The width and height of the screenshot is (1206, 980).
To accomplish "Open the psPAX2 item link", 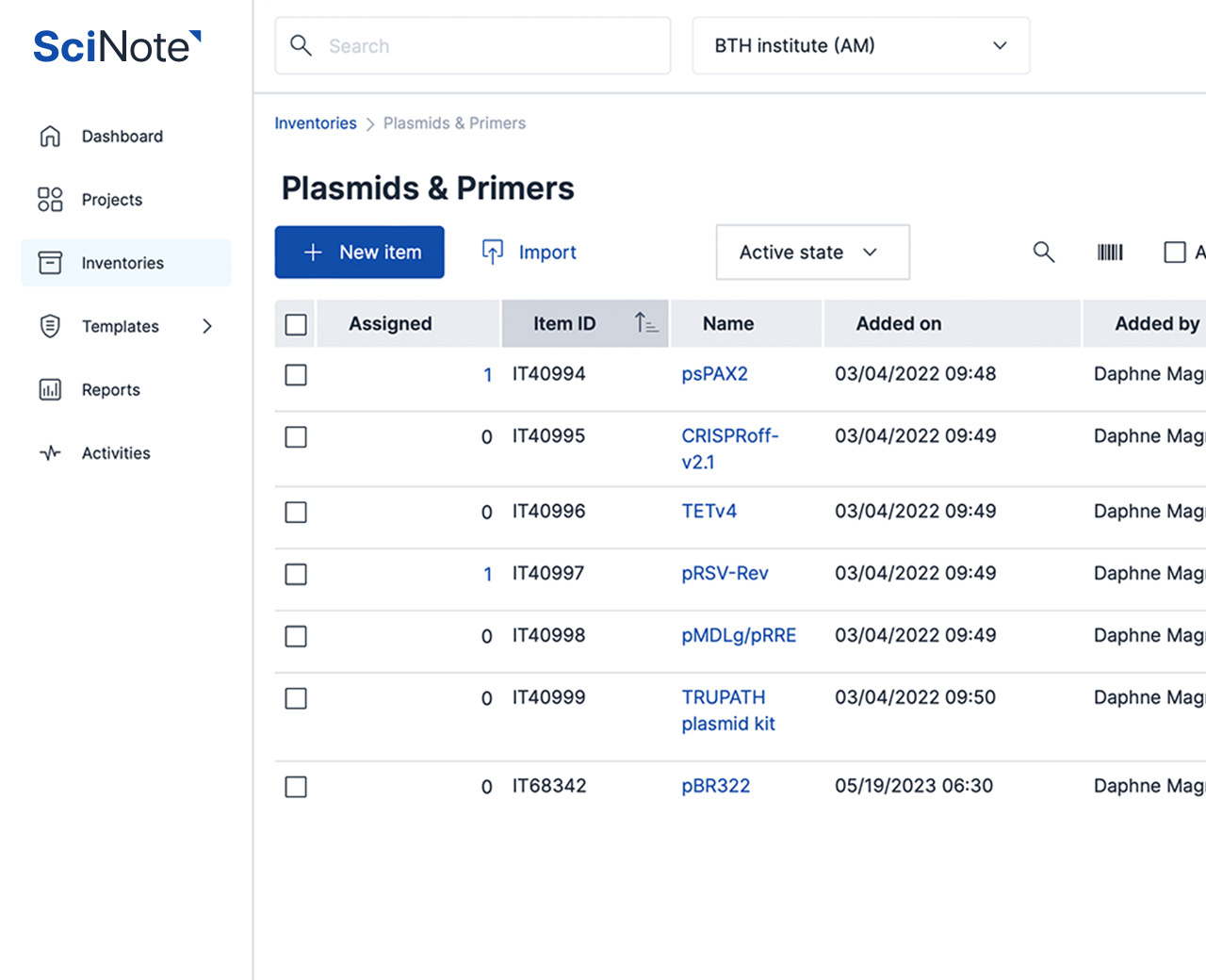I will pyautogui.click(x=714, y=373).
